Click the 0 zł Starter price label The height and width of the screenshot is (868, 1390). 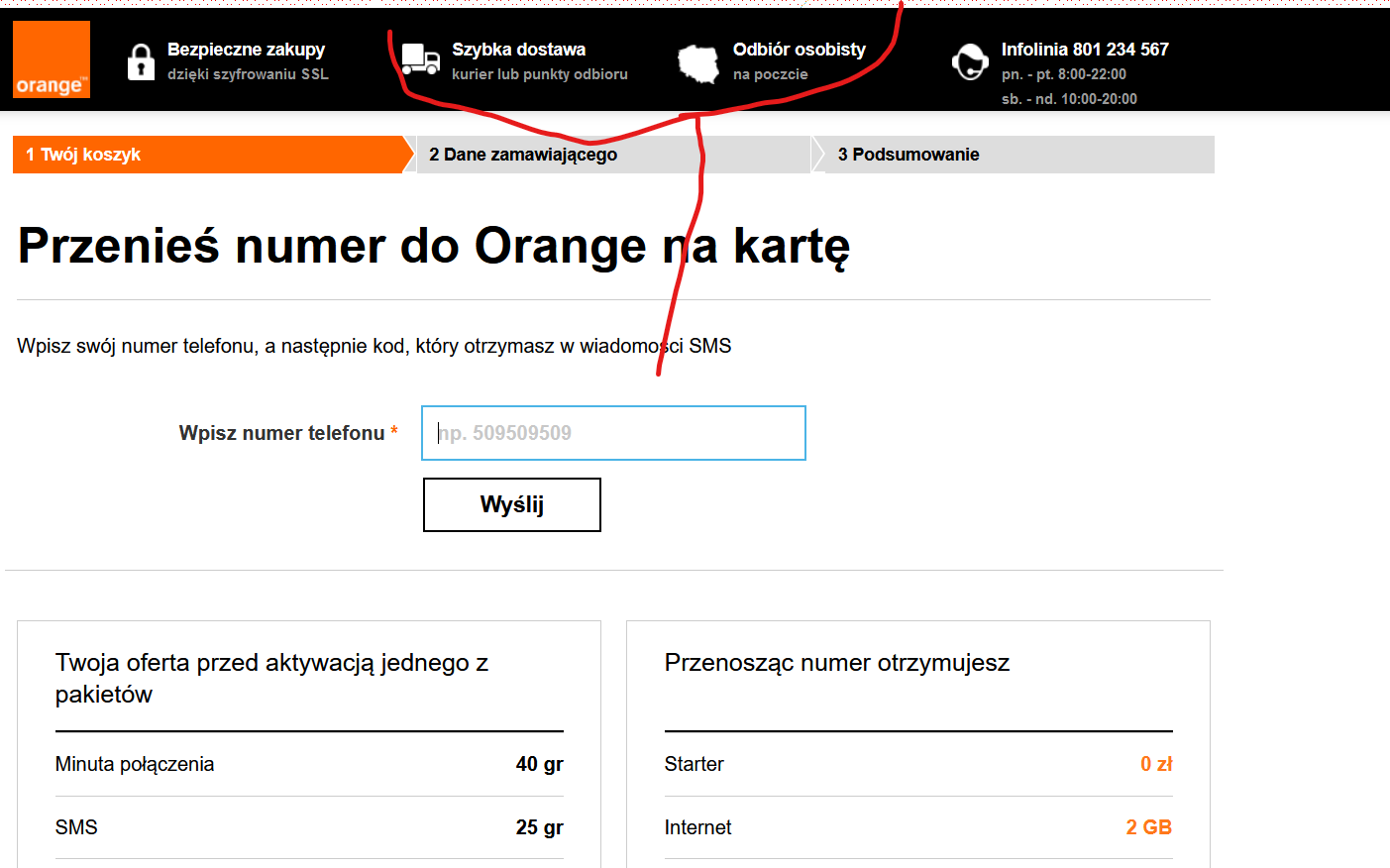1156,763
